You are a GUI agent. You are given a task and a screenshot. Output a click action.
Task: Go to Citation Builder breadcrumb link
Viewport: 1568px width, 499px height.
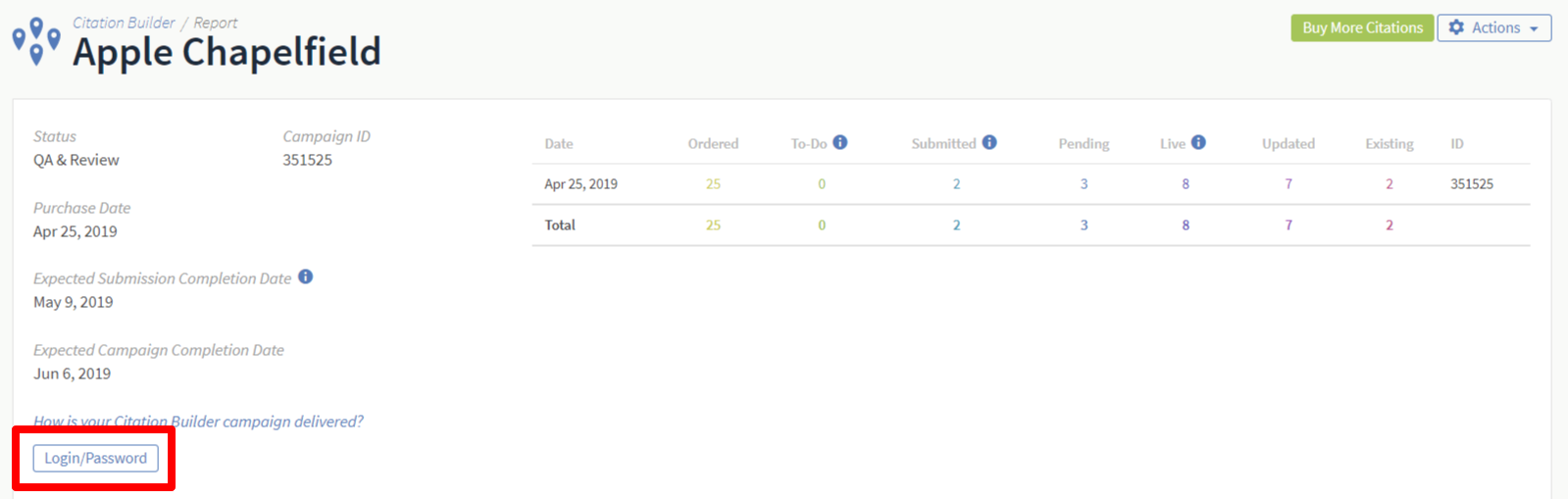pyautogui.click(x=124, y=23)
